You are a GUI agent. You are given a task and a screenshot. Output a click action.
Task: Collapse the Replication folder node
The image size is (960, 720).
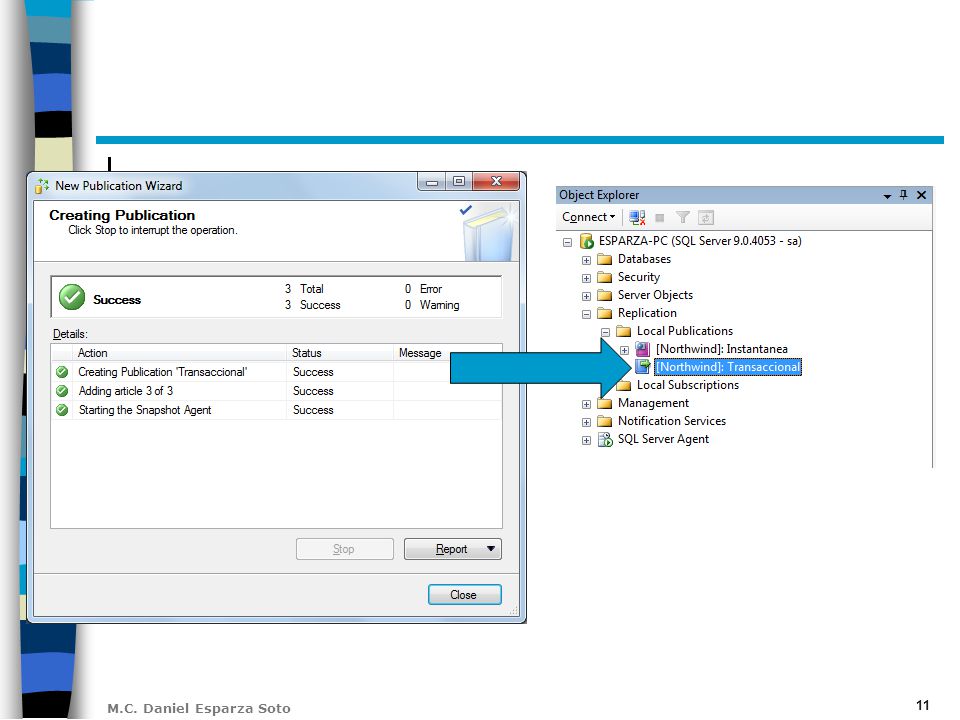(587, 314)
